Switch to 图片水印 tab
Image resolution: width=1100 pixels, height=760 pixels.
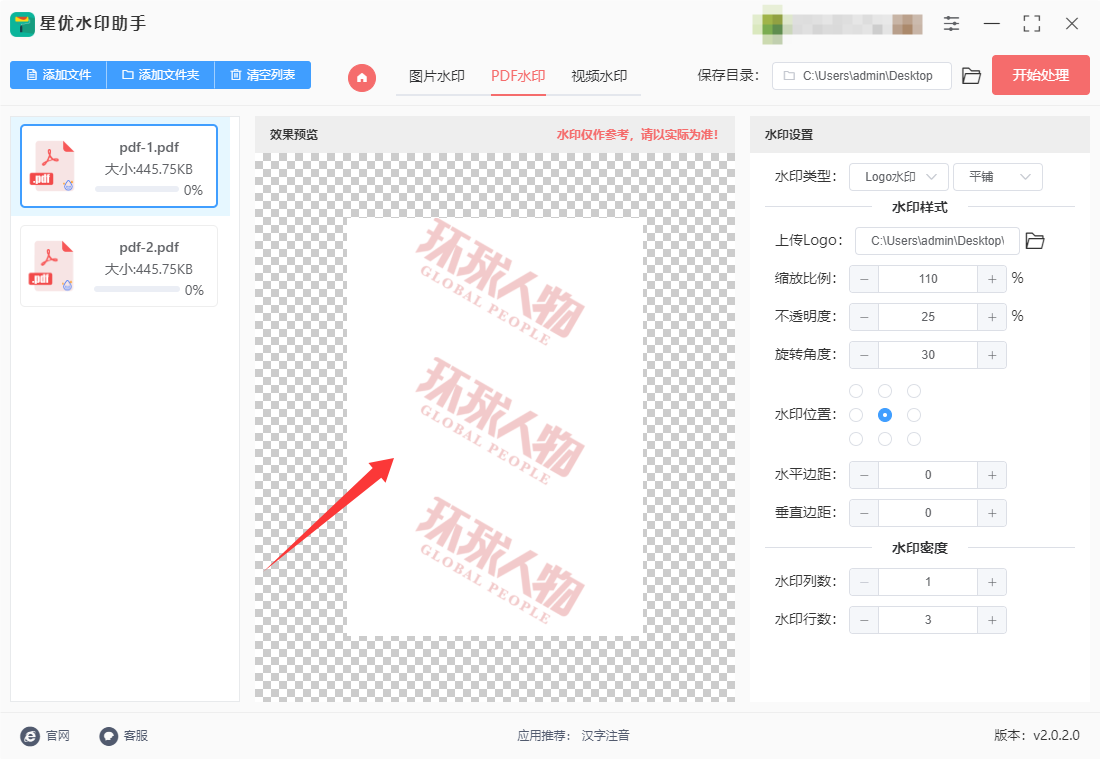click(436, 76)
